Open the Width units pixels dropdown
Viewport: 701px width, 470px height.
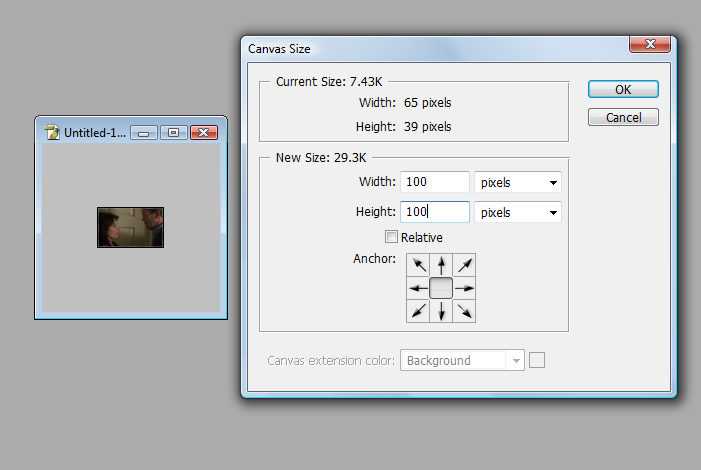point(518,182)
